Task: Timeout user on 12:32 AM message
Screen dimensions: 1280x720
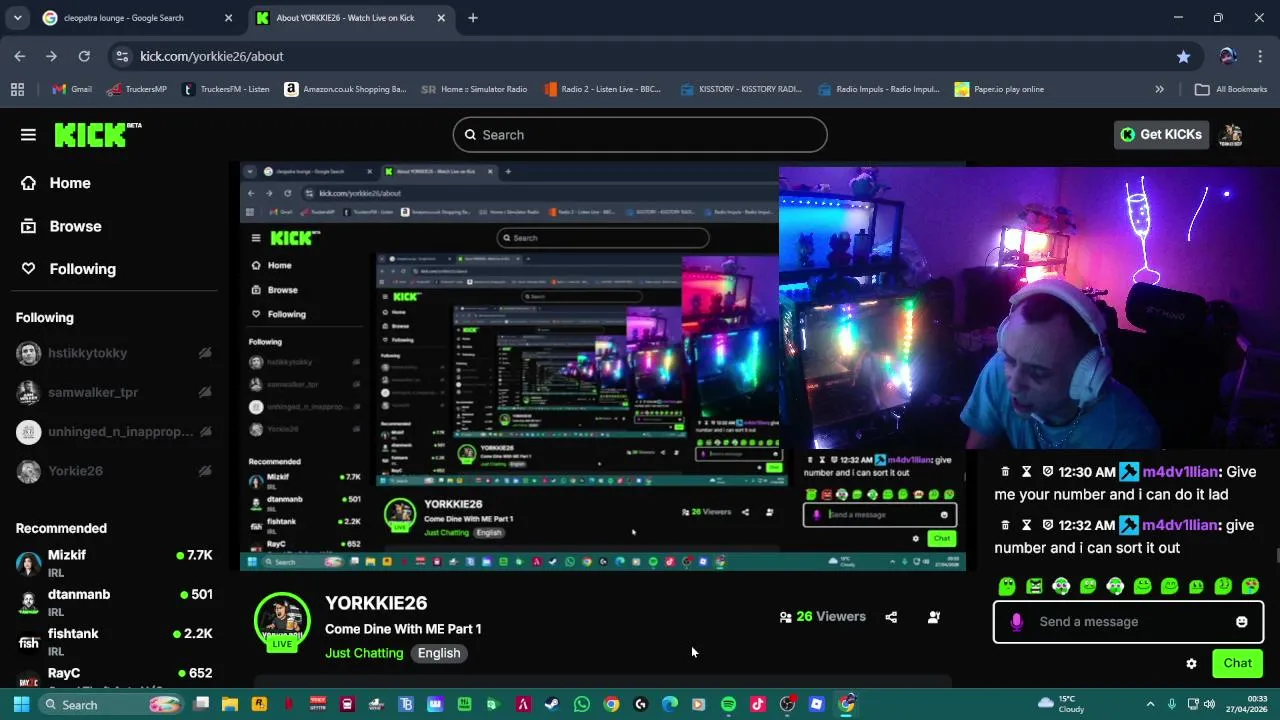Action: [x=1026, y=525]
